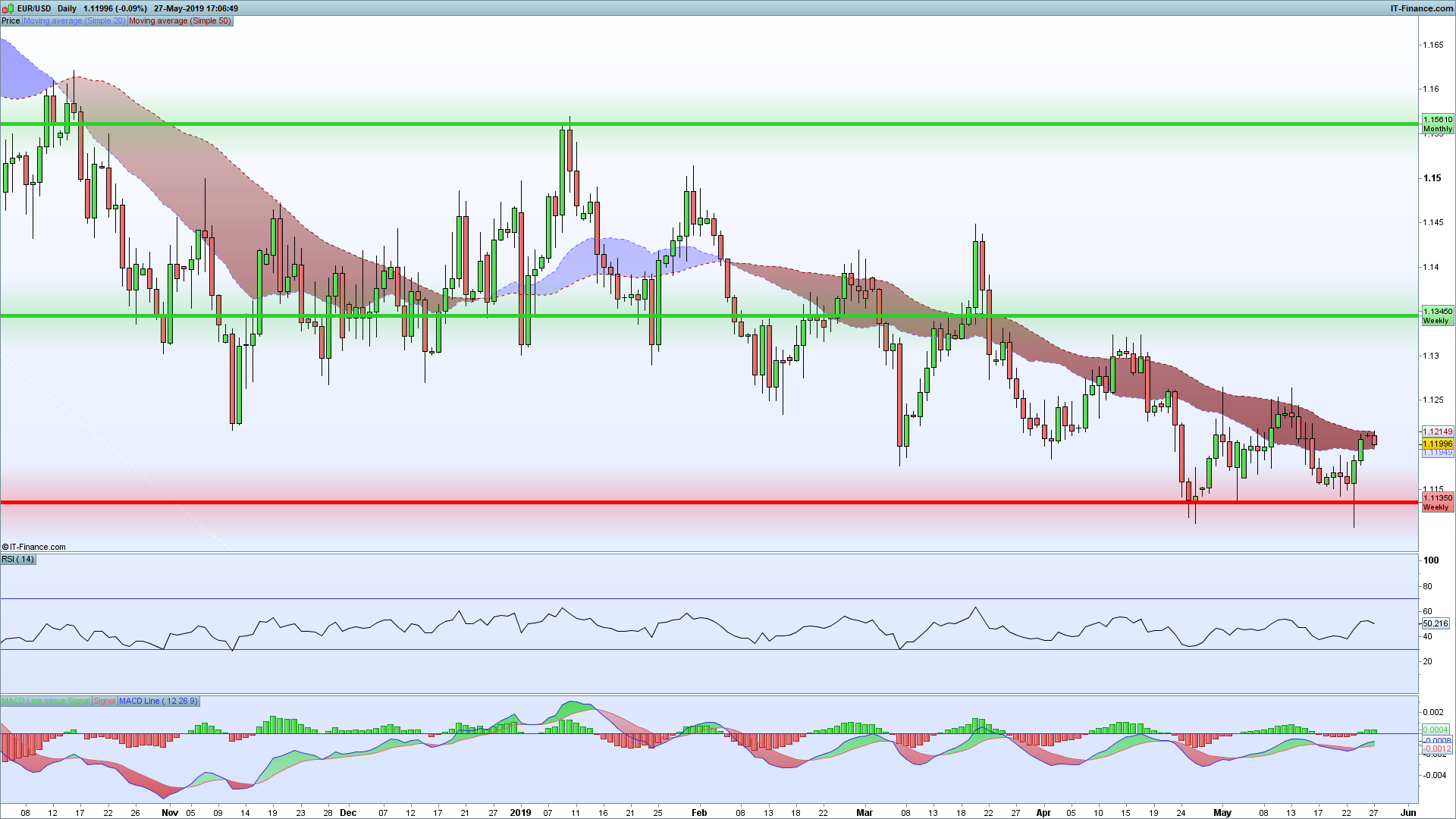
Task: Click the 50.216 RSI value label
Action: coord(1435,623)
